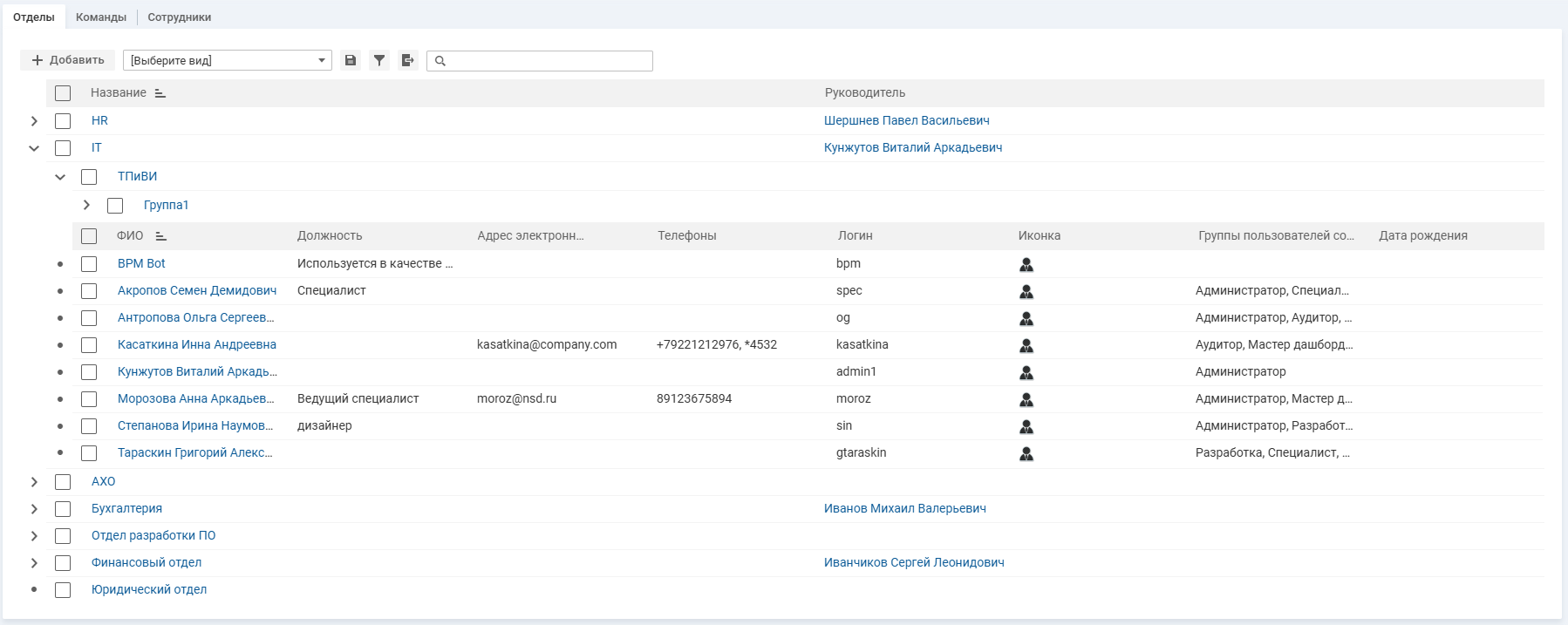Click the sort icon next to Название
This screenshot has width=1568, height=625.
pyautogui.click(x=160, y=93)
